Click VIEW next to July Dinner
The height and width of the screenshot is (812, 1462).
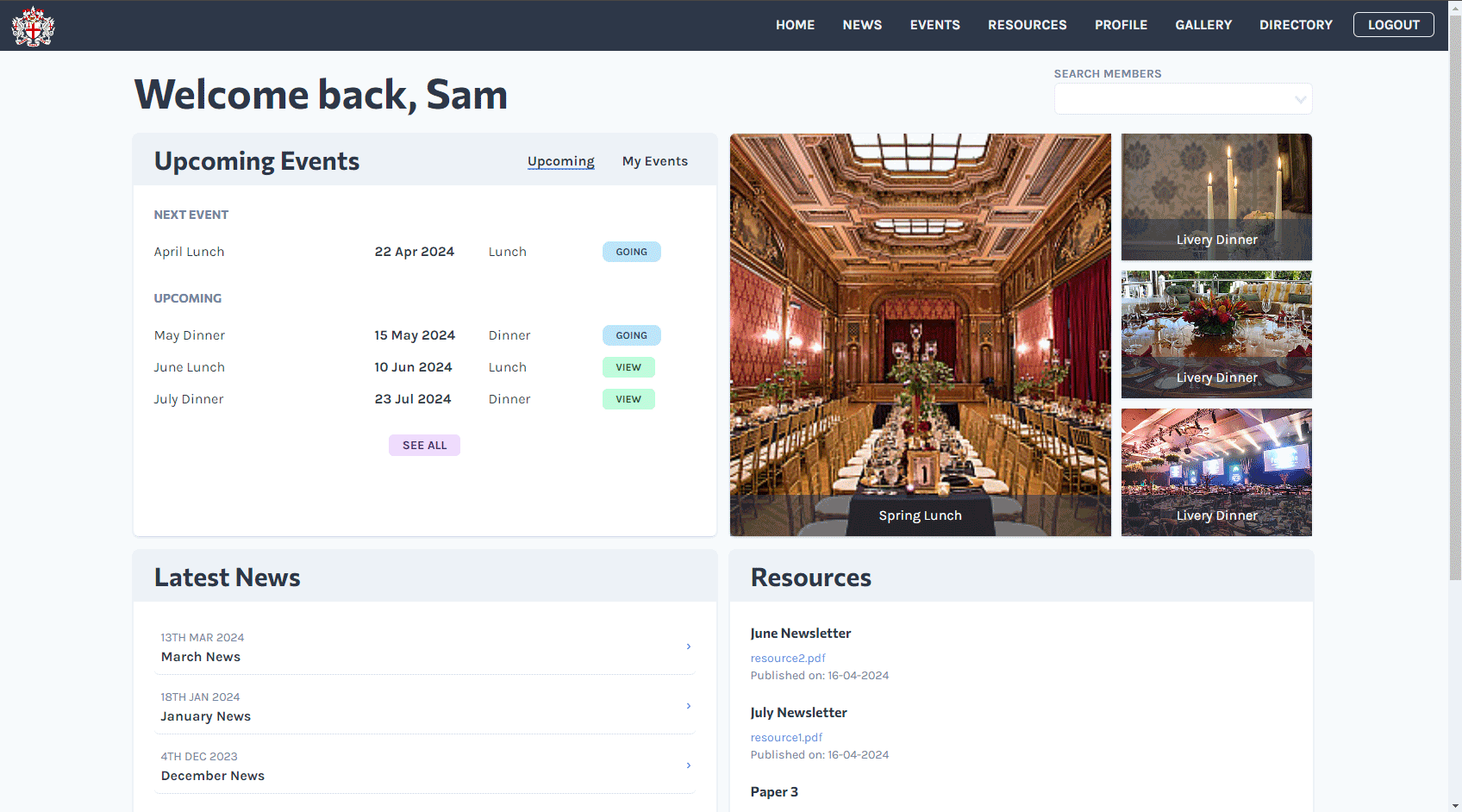628,398
